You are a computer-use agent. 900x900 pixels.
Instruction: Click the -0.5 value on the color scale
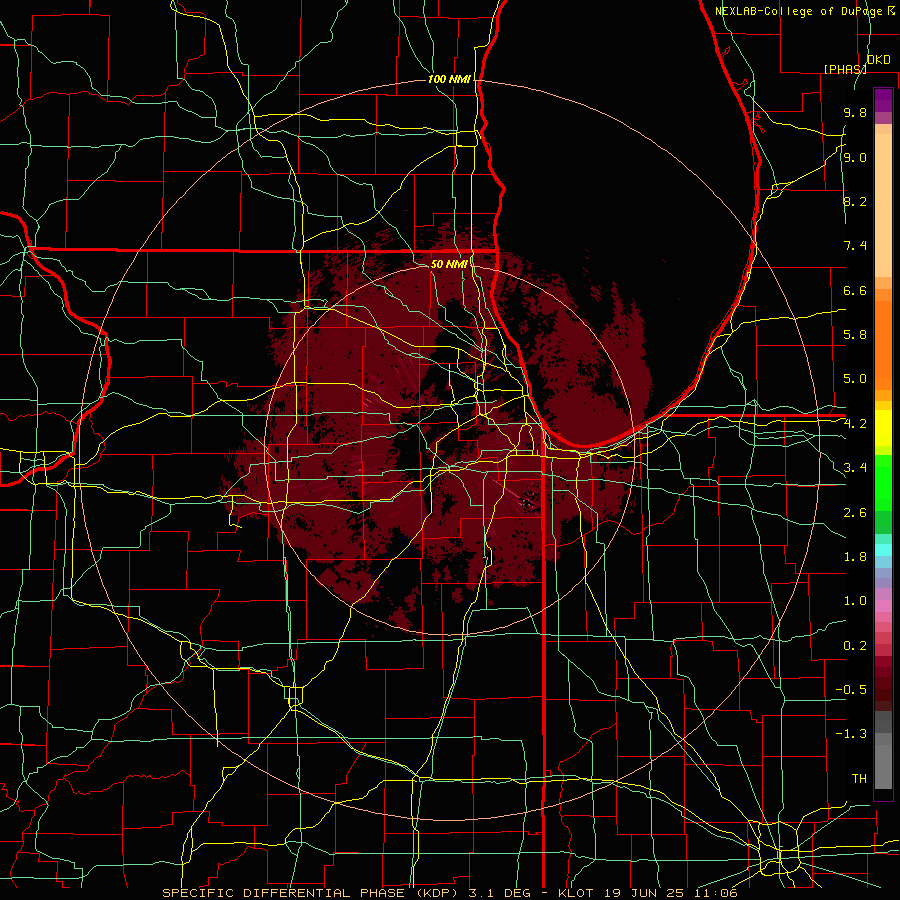[851, 690]
